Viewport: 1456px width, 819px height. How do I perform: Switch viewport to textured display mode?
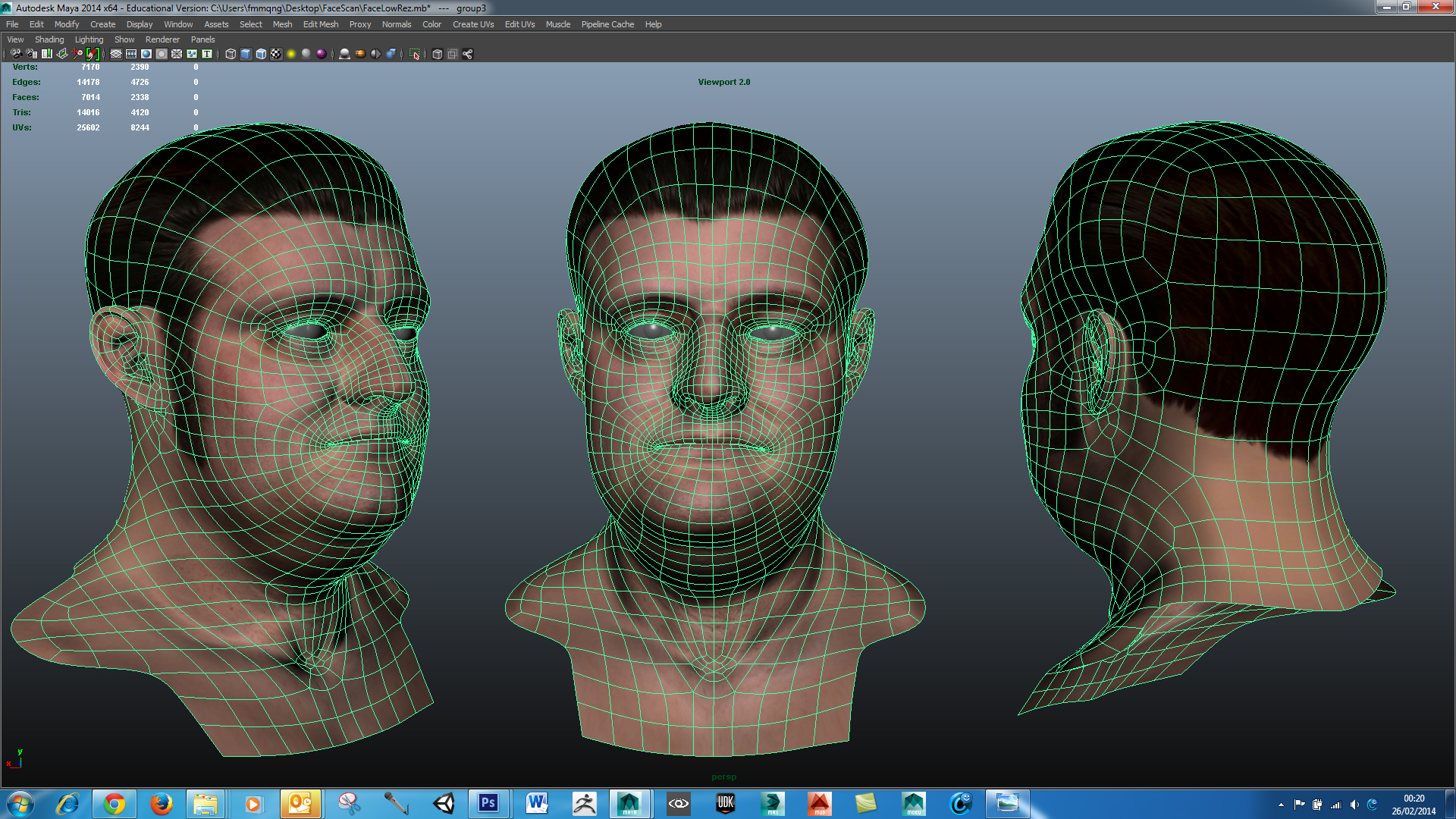[276, 53]
